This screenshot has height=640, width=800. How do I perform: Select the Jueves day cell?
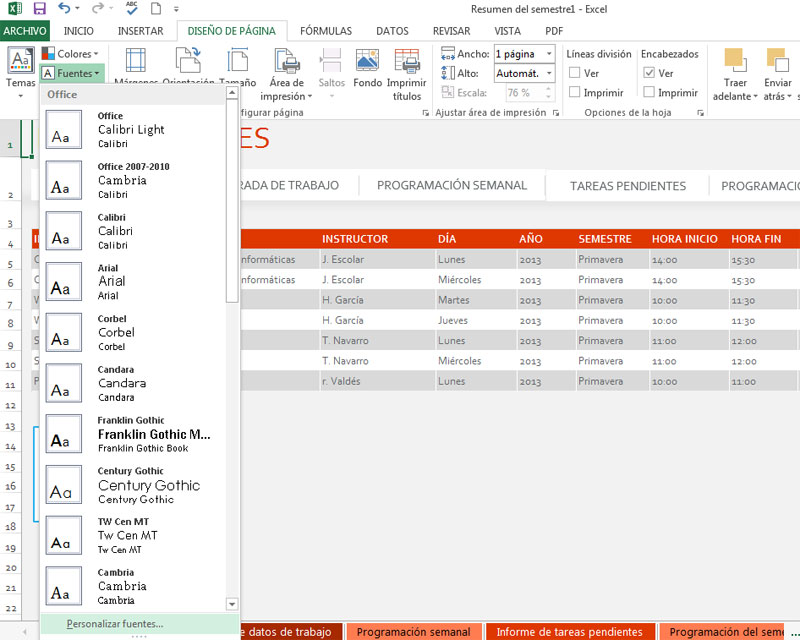(x=476, y=321)
